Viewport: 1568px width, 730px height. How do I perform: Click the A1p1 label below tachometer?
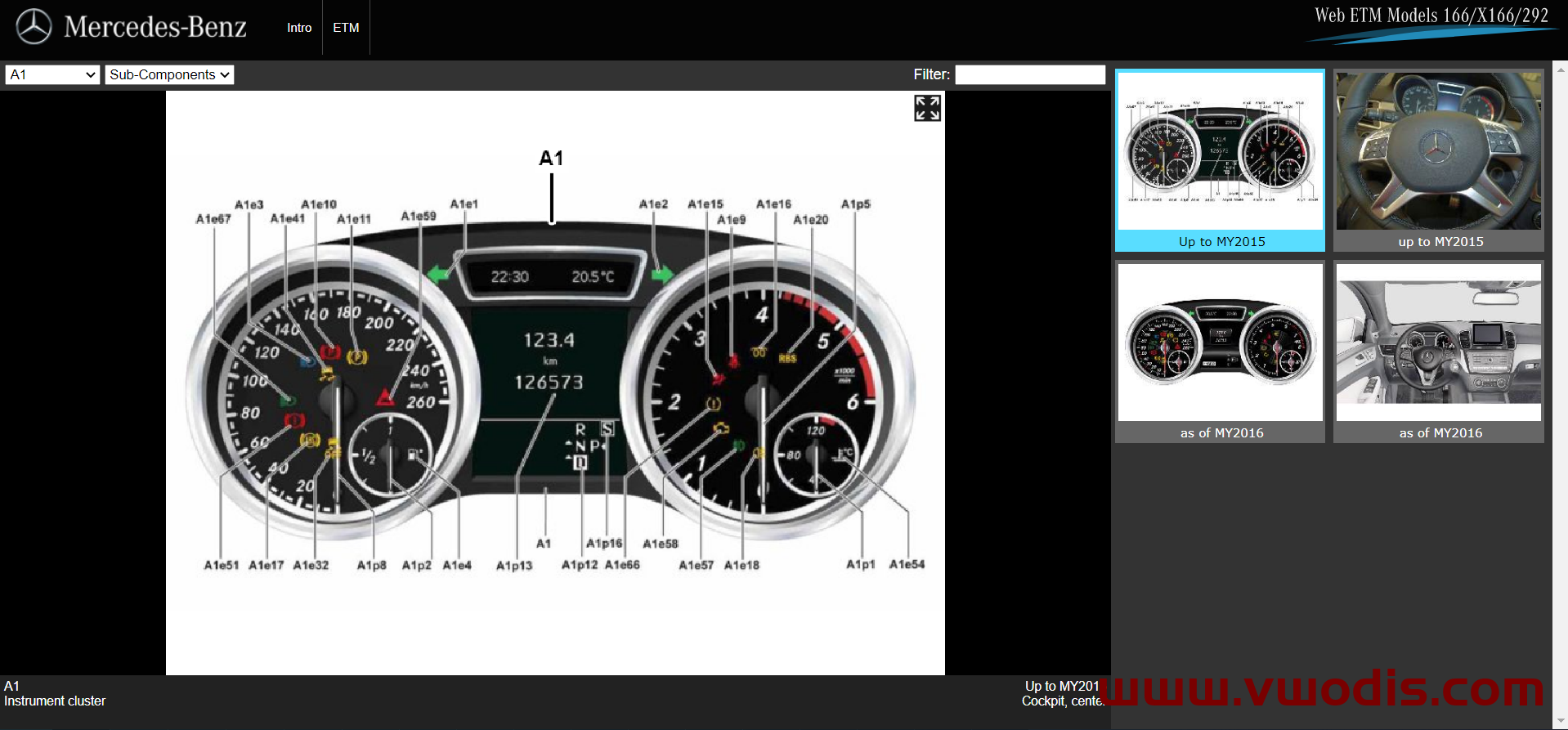click(x=861, y=564)
